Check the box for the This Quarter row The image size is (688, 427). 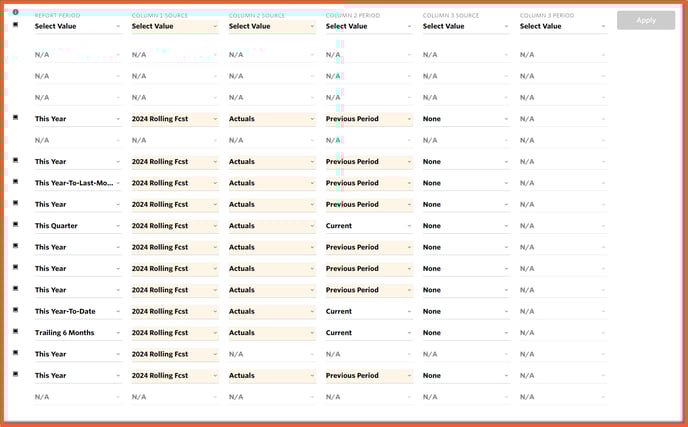[15, 224]
